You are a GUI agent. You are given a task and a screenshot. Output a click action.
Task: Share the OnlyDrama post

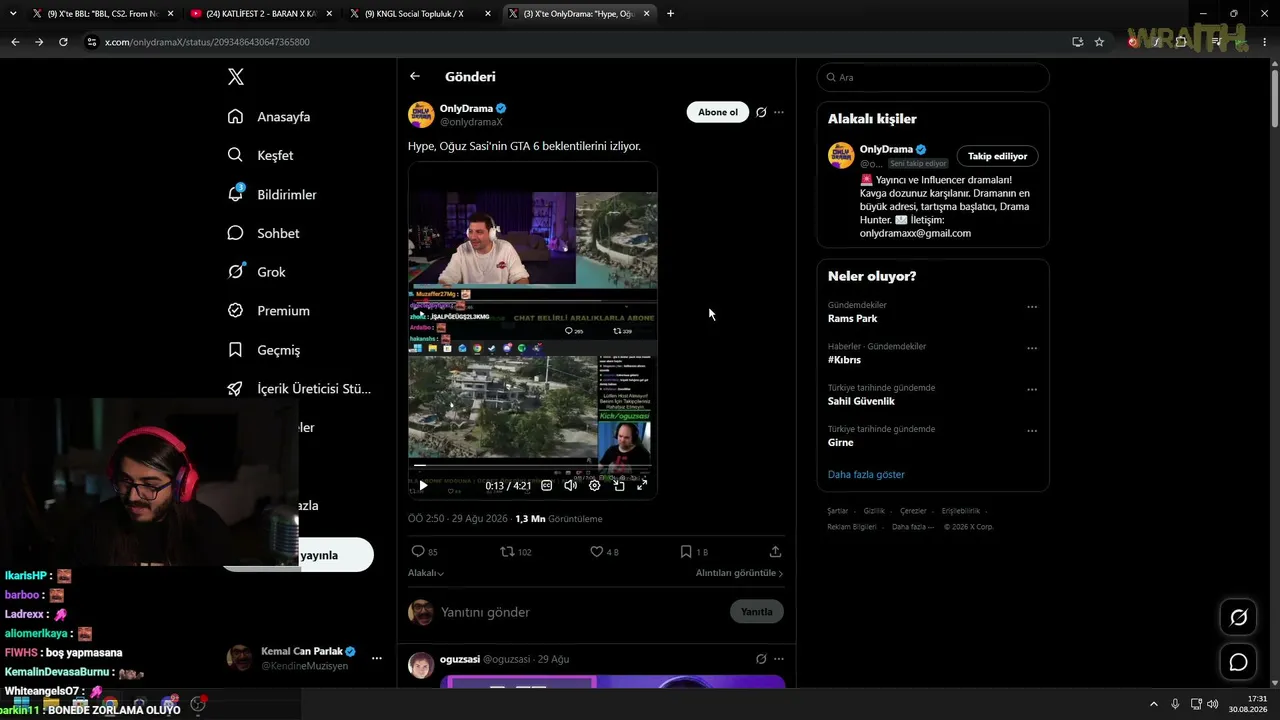775,551
